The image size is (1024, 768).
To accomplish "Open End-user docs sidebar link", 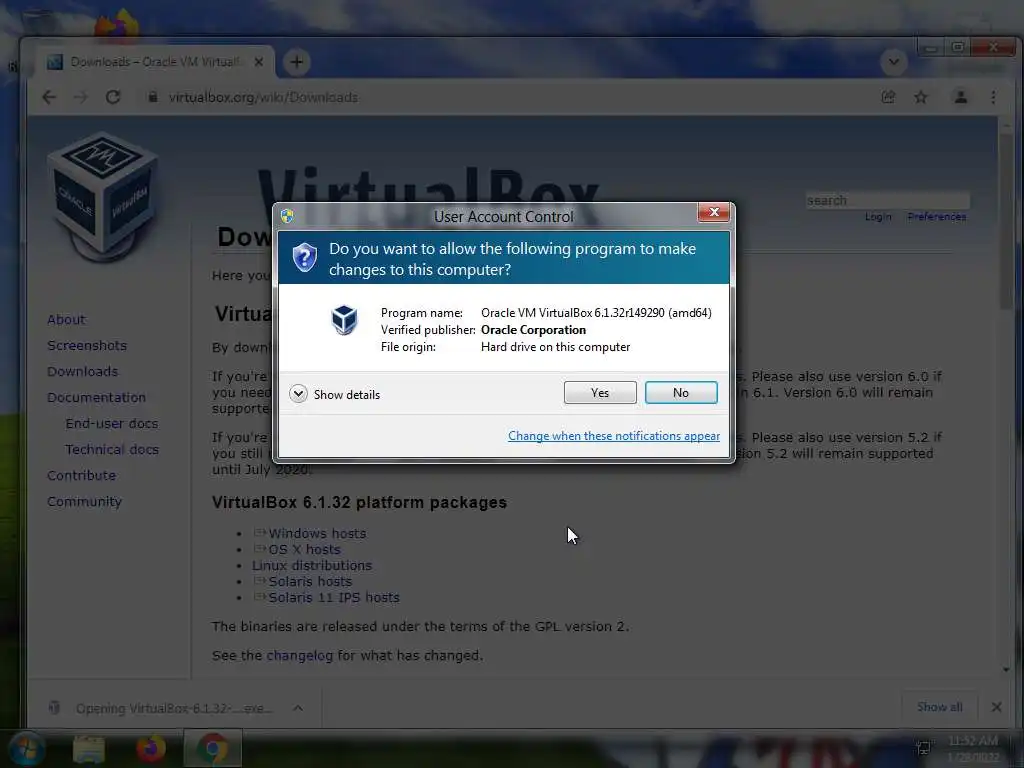I will tap(112, 424).
